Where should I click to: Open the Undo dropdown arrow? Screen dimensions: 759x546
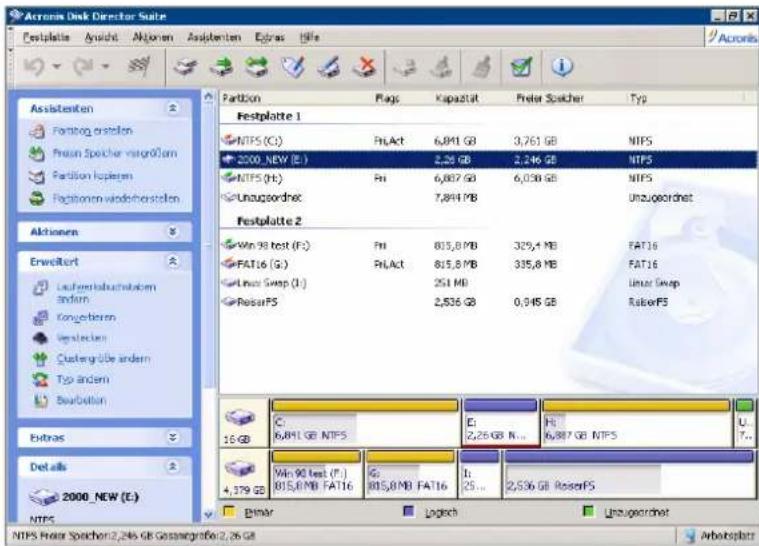pyautogui.click(x=57, y=66)
